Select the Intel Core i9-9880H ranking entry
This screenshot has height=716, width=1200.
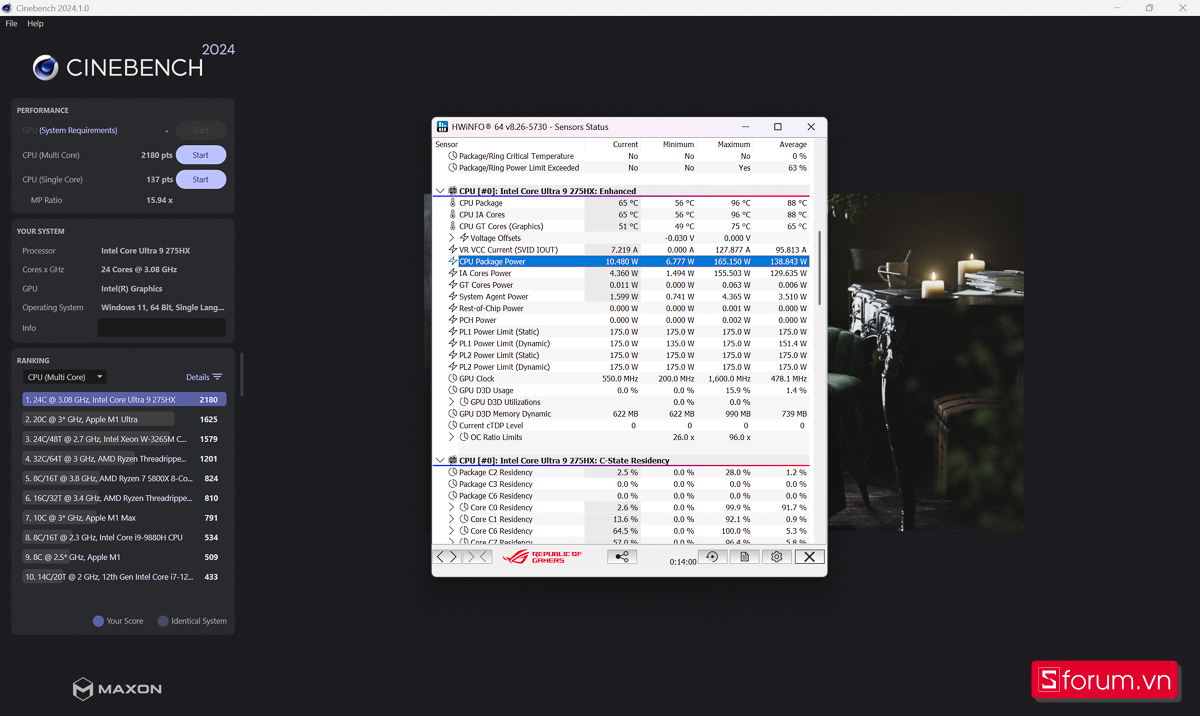click(124, 537)
